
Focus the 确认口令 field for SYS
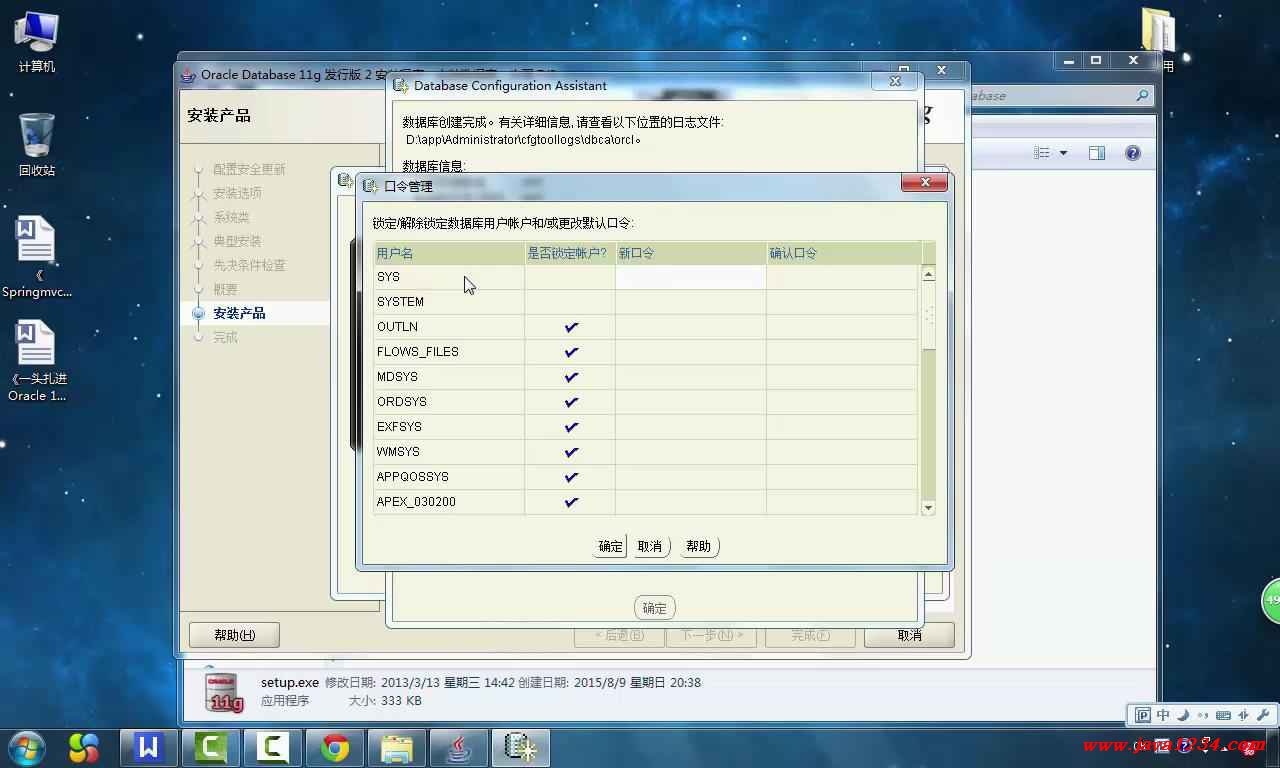coord(842,277)
